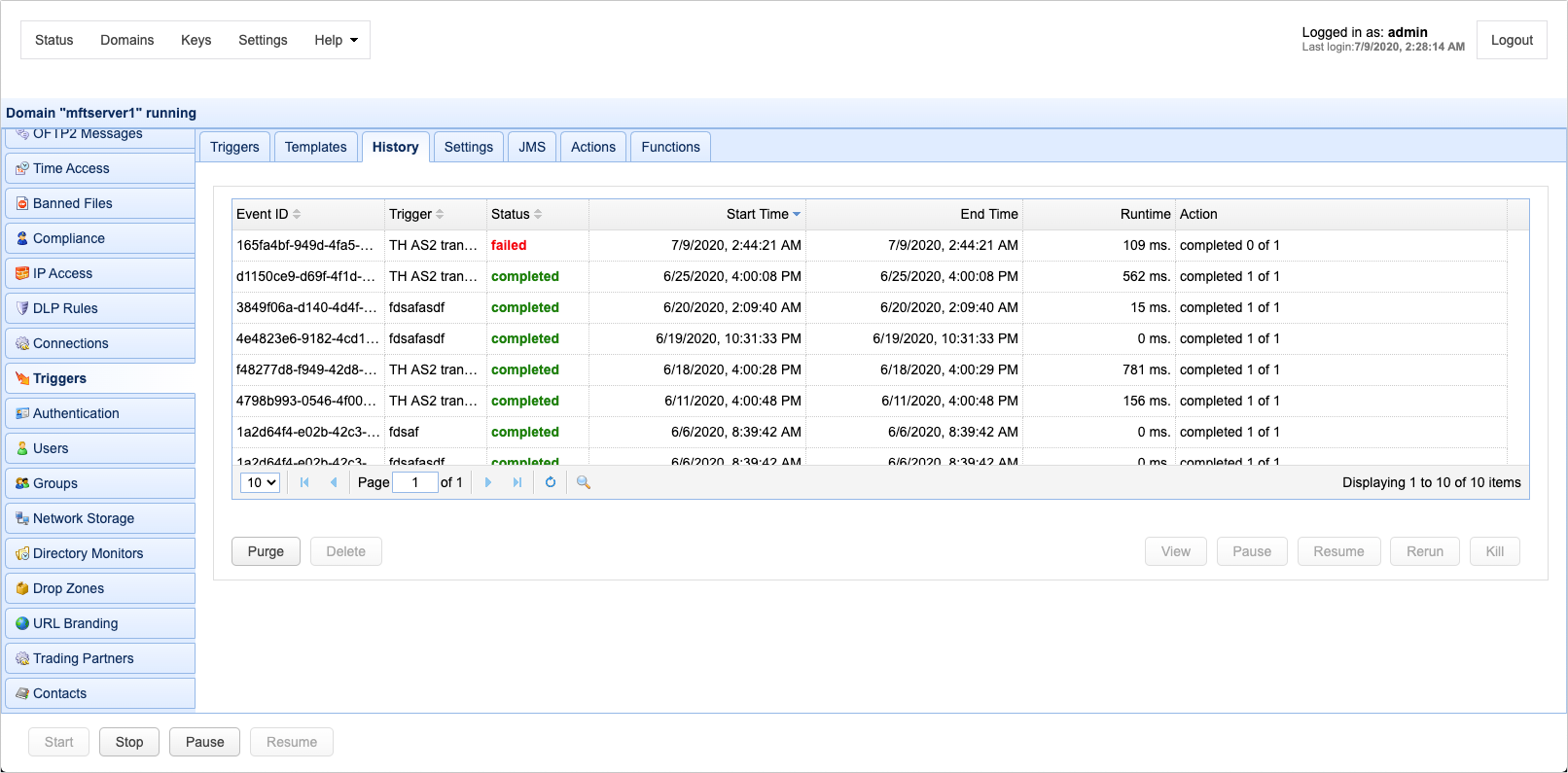The height and width of the screenshot is (773, 1568).
Task: Click the Delete button
Action: (346, 551)
